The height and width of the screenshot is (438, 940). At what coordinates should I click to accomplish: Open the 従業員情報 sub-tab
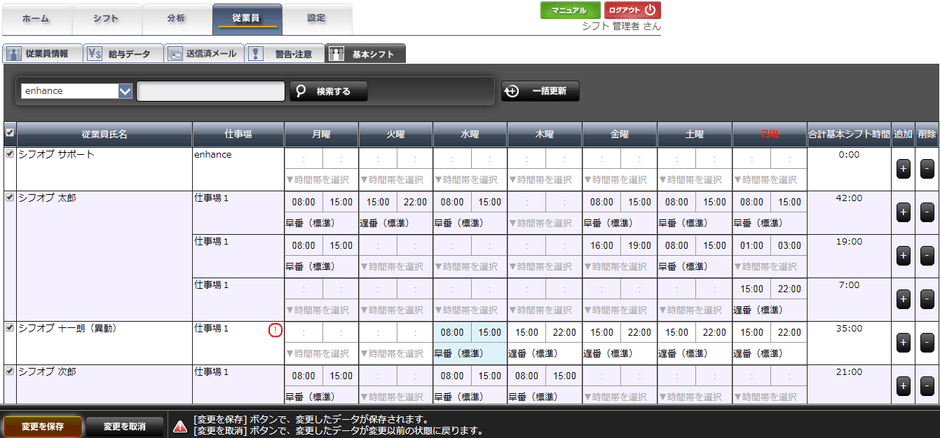pyautogui.click(x=42, y=53)
